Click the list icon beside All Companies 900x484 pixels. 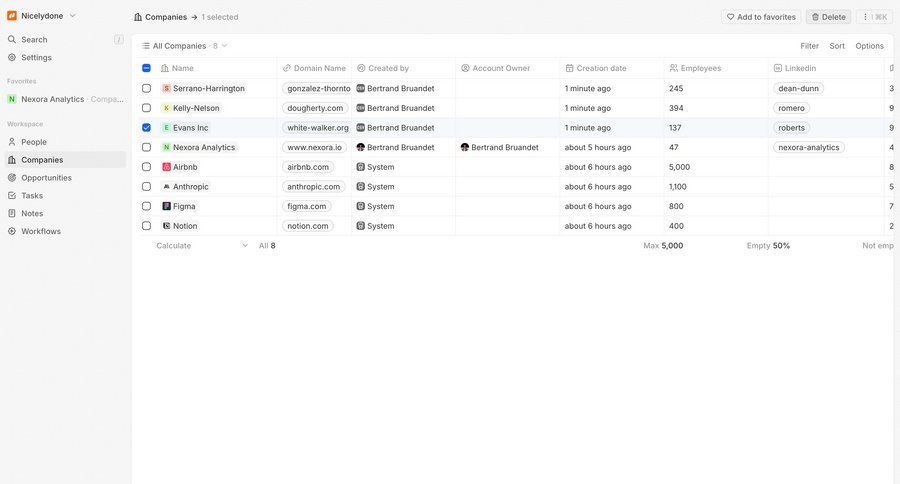(146, 46)
